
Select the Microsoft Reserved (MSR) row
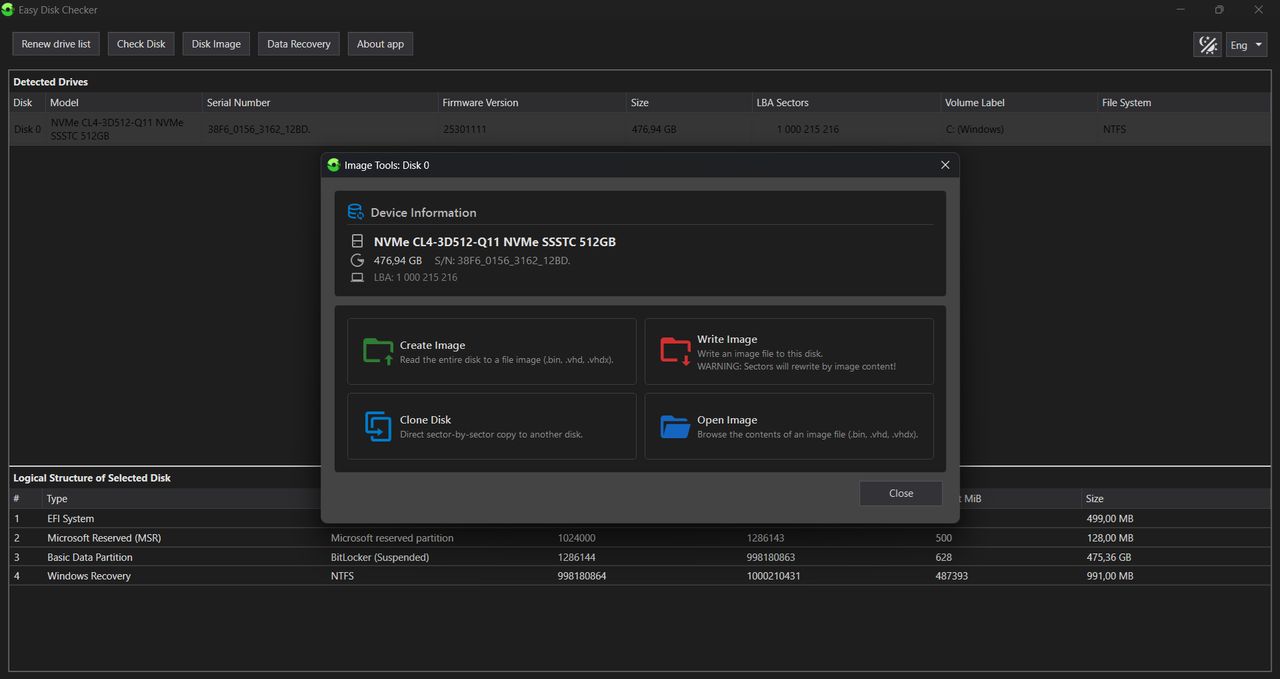(640, 538)
